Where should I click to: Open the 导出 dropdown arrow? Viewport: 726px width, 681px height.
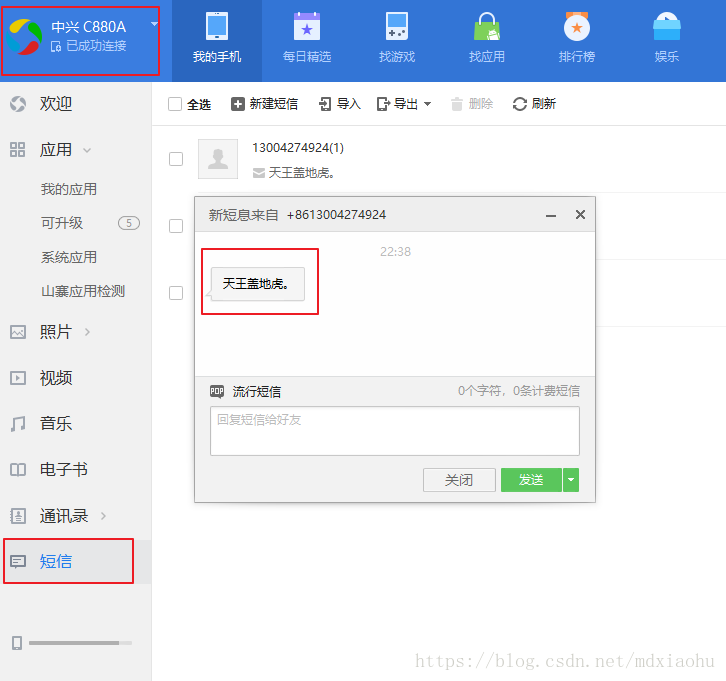[x=427, y=104]
